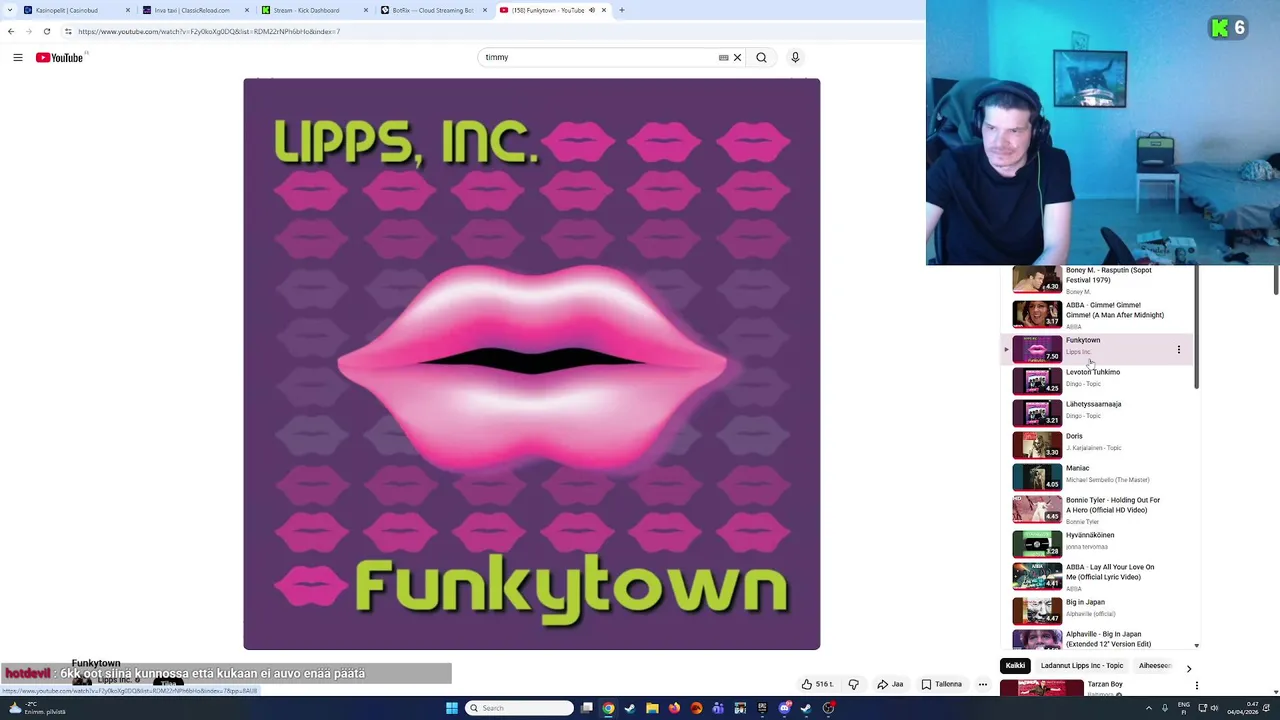Open options menu for Tarzan Boy recommendation
Viewport: 1280px width, 720px height.
[1196, 685]
